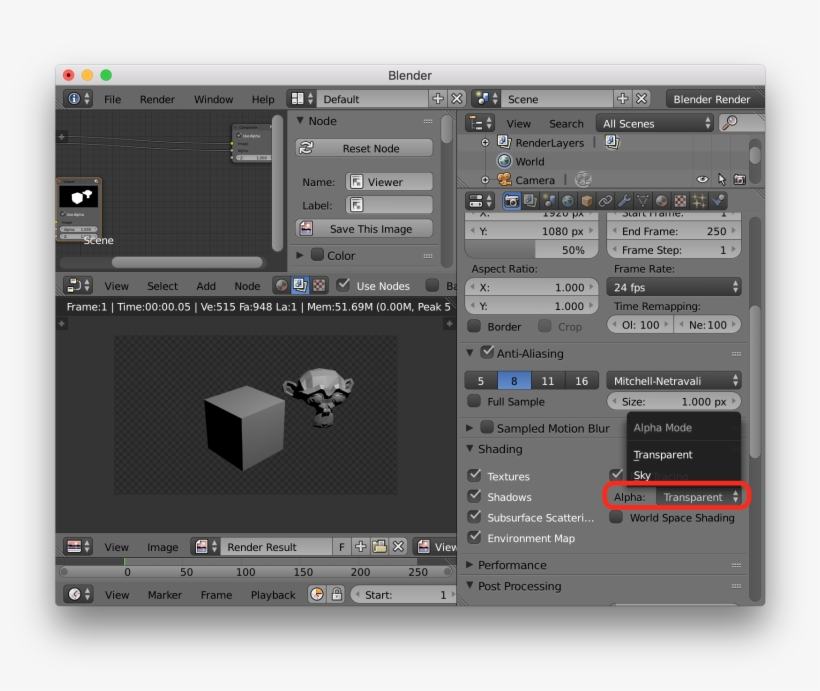Switch node editor to texture nodes

[320, 285]
